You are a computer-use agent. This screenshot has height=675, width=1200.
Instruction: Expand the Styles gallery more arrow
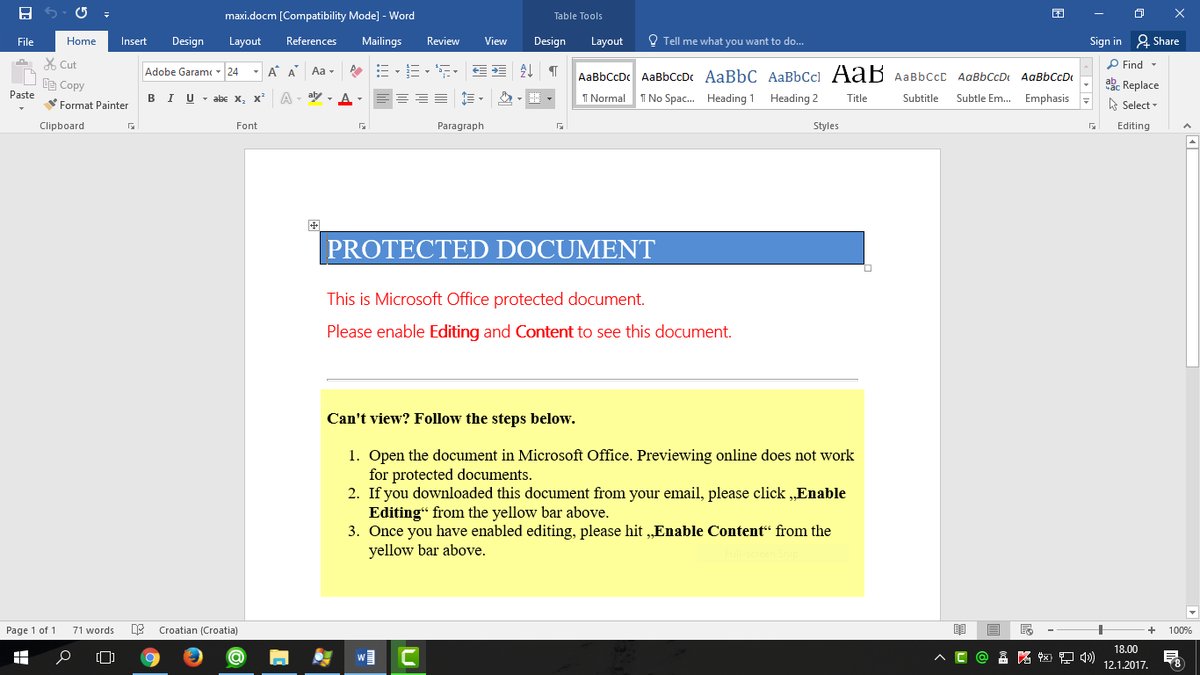(1086, 102)
